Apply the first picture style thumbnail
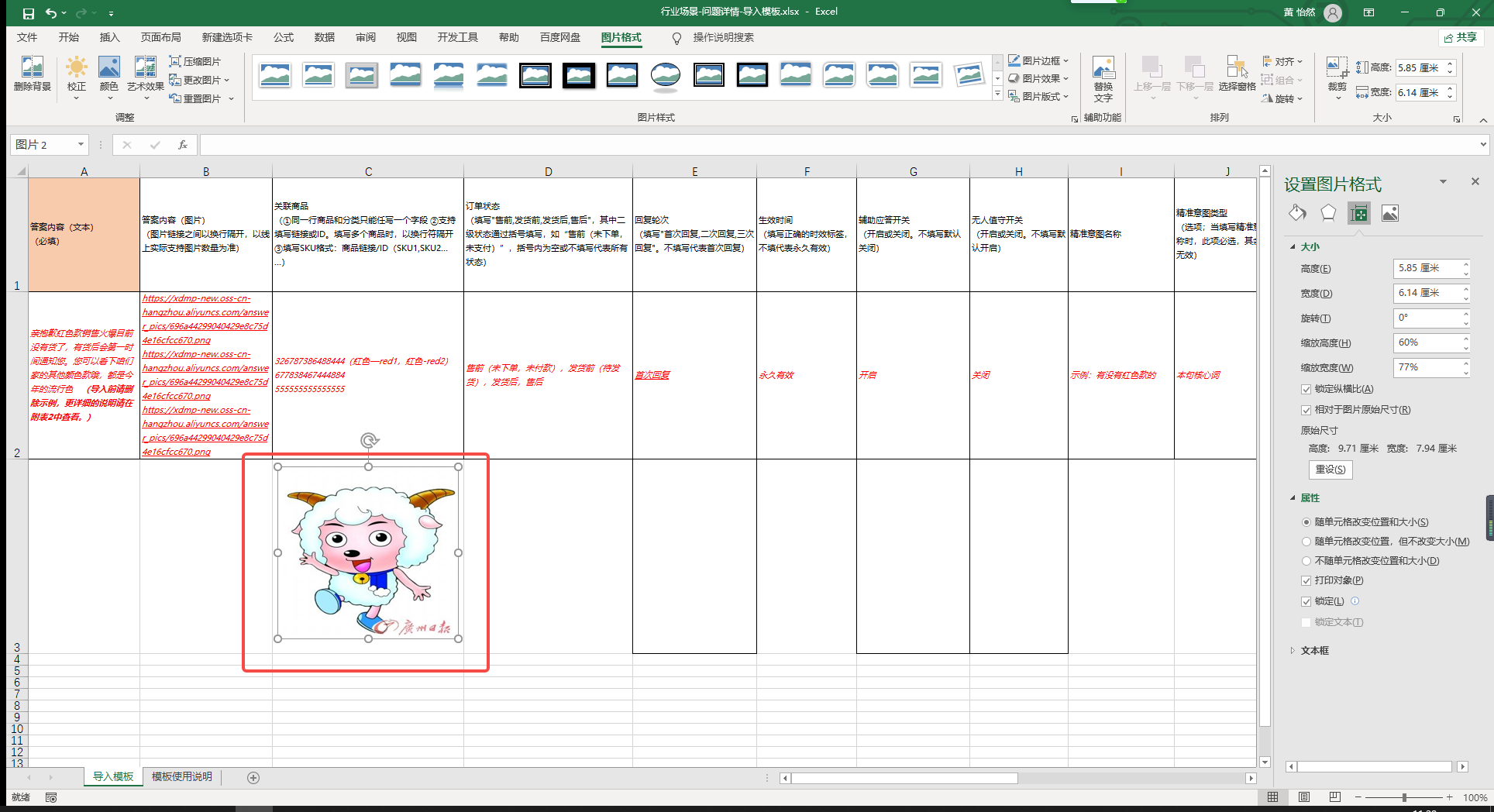1494x812 pixels. coord(275,75)
